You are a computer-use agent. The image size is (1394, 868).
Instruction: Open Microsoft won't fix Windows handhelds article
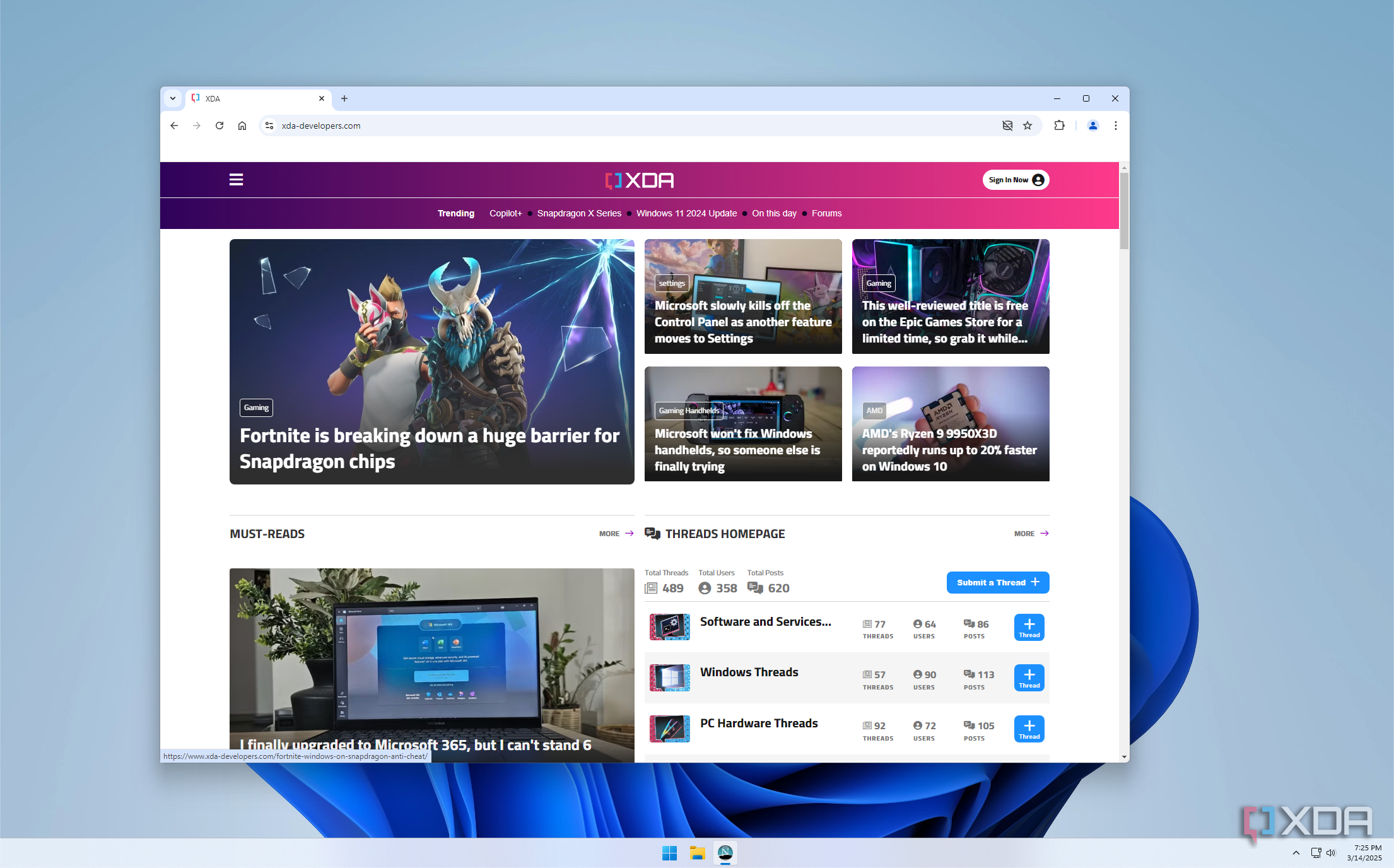tap(743, 424)
